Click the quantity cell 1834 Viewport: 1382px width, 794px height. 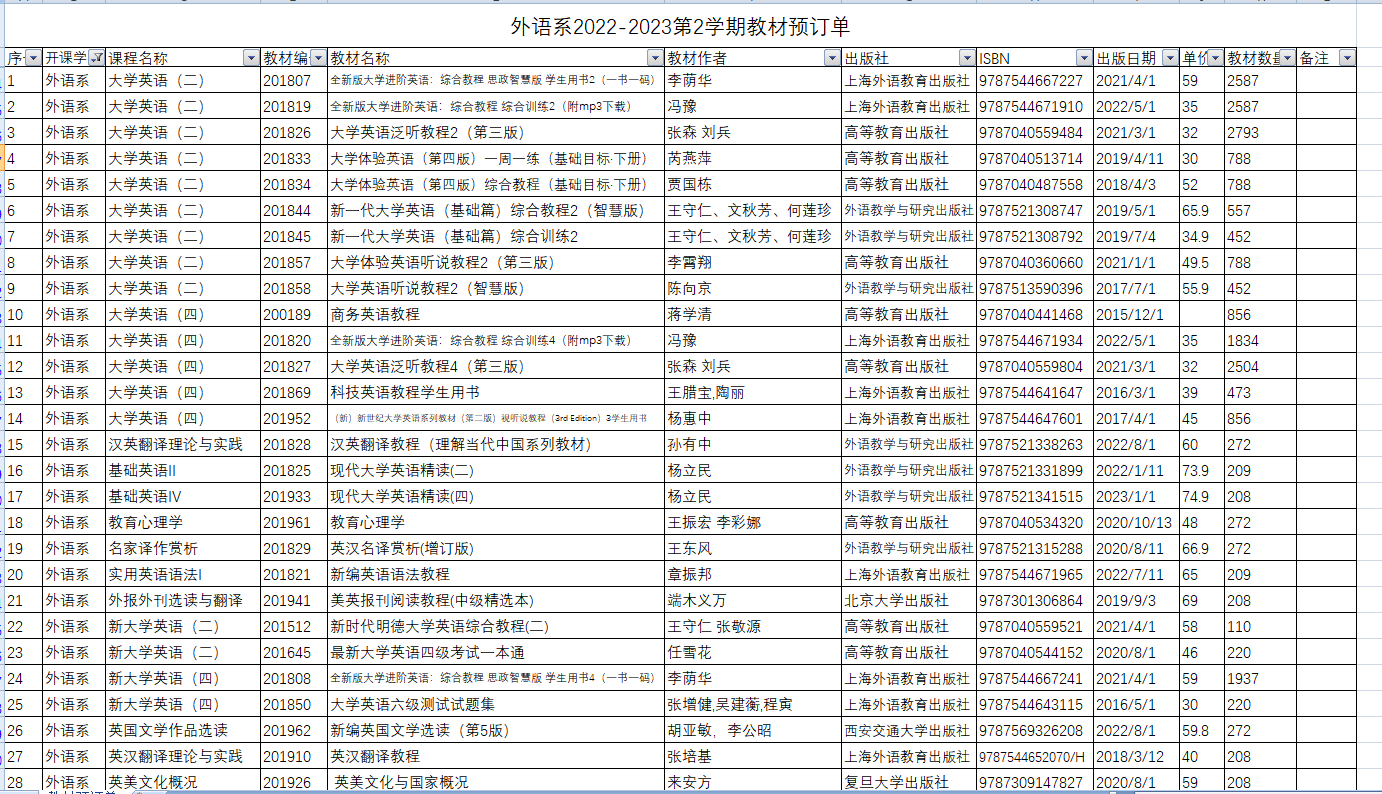1260,340
